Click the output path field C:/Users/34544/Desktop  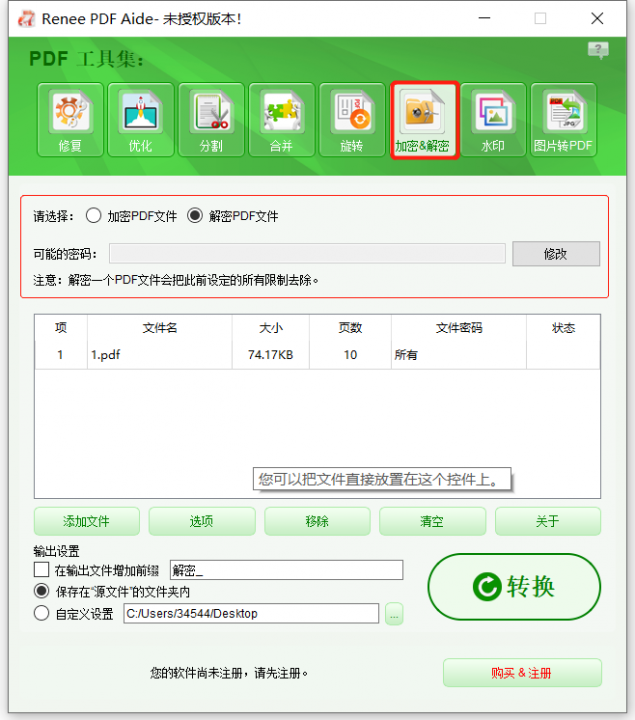[x=251, y=613]
